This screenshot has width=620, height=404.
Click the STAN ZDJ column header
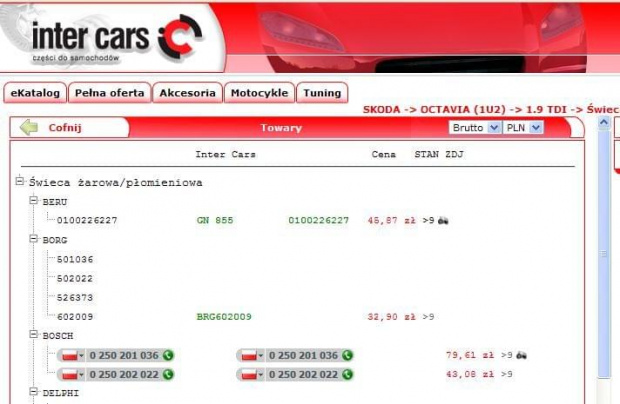point(439,154)
